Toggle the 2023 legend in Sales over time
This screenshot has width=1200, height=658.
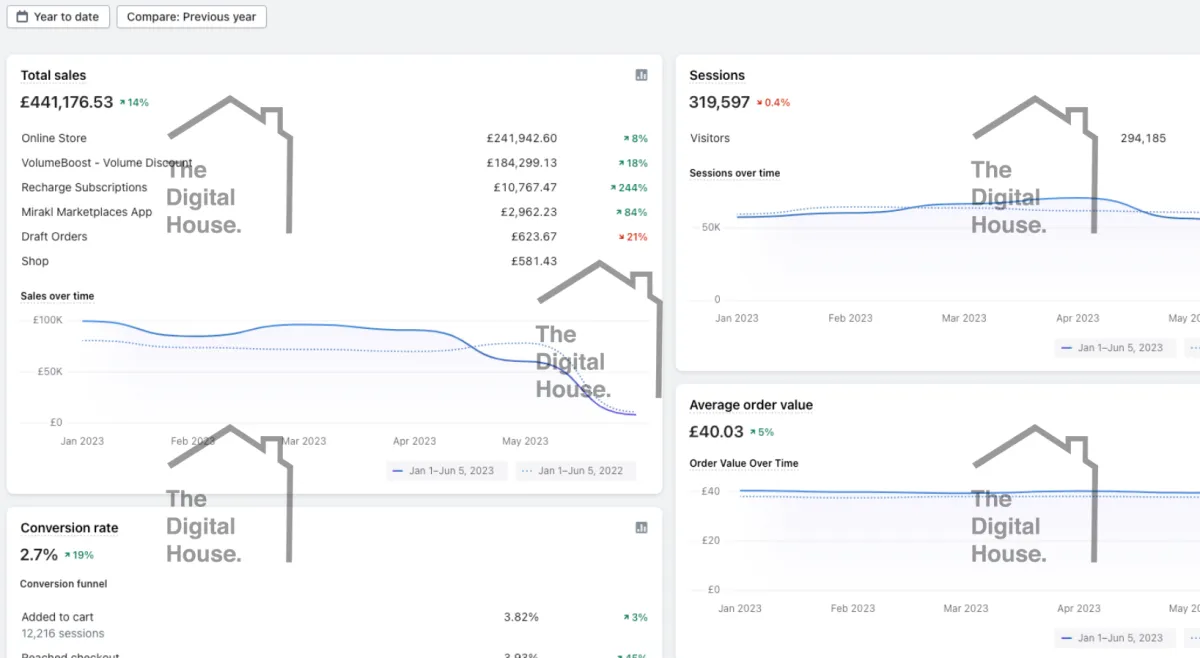pyautogui.click(x=447, y=471)
